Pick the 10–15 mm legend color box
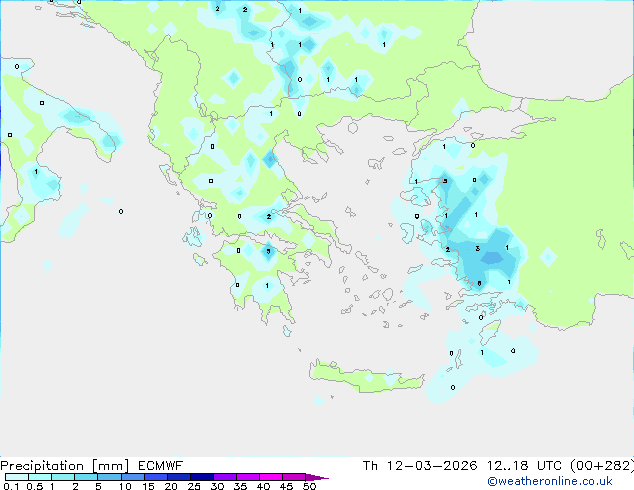 tap(133, 477)
